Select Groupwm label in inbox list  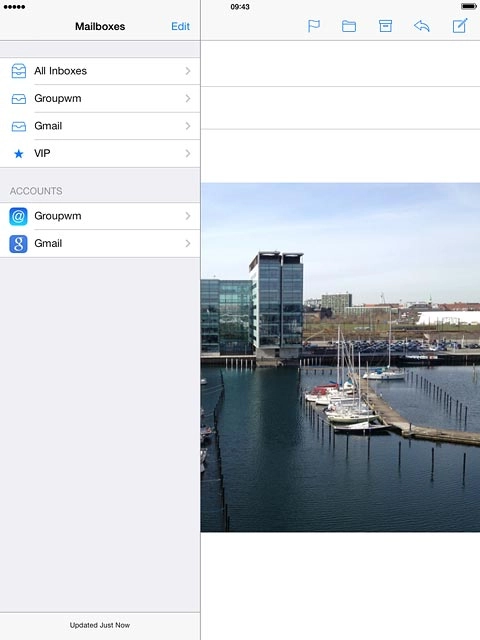(58, 99)
